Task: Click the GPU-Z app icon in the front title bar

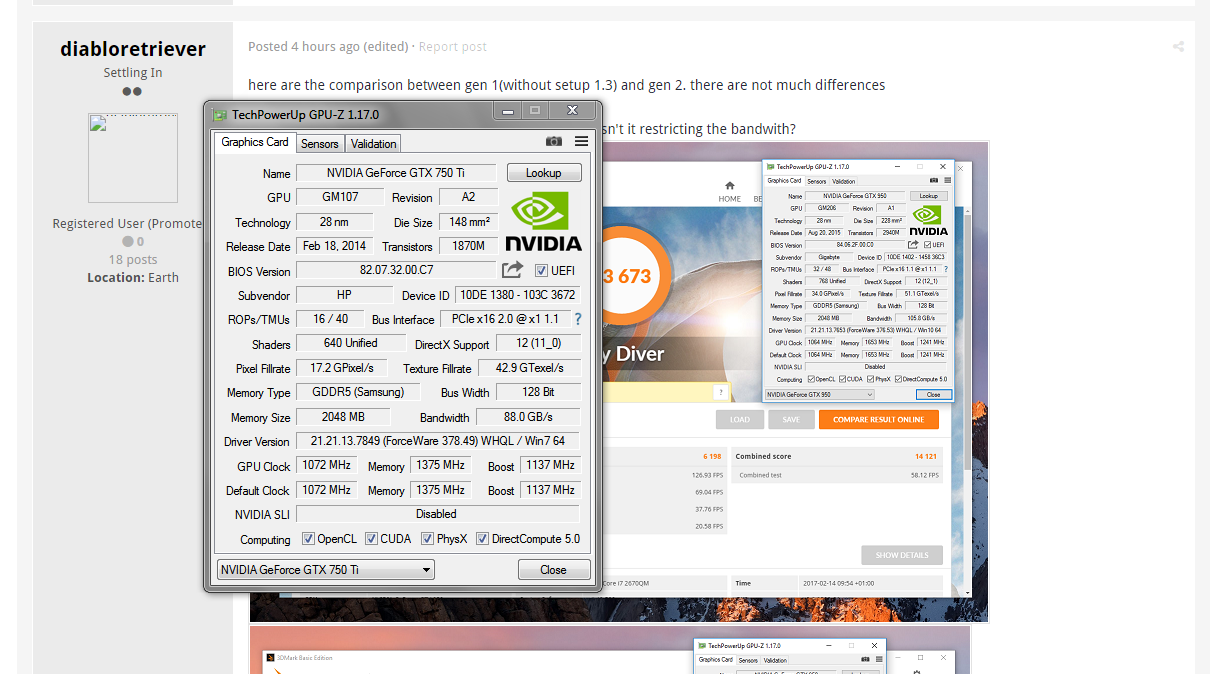Action: (219, 114)
